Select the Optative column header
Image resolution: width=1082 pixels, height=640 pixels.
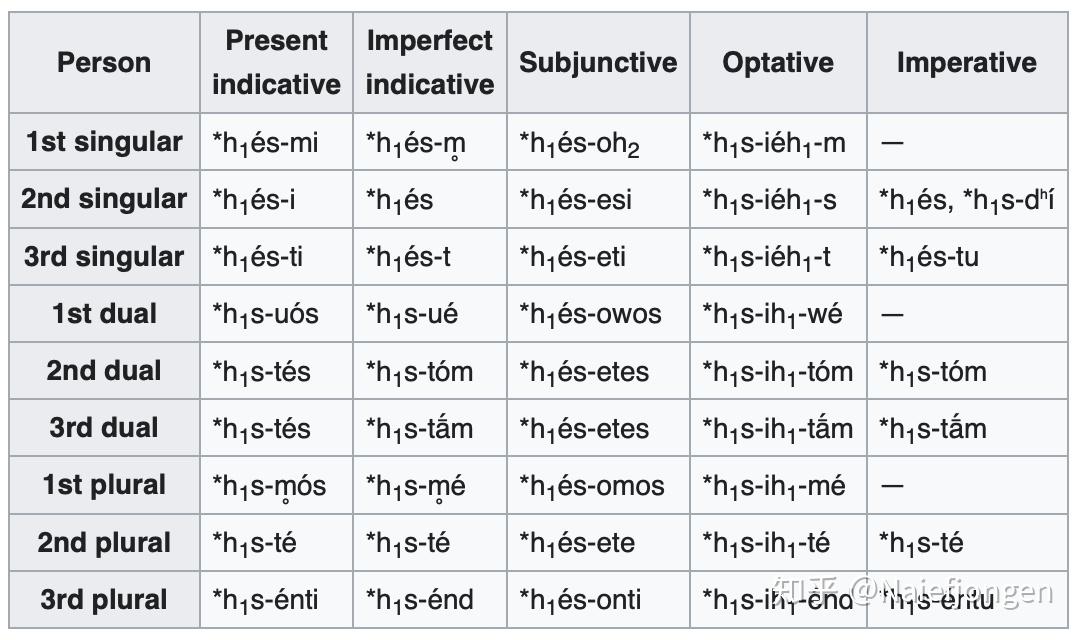coord(778,62)
